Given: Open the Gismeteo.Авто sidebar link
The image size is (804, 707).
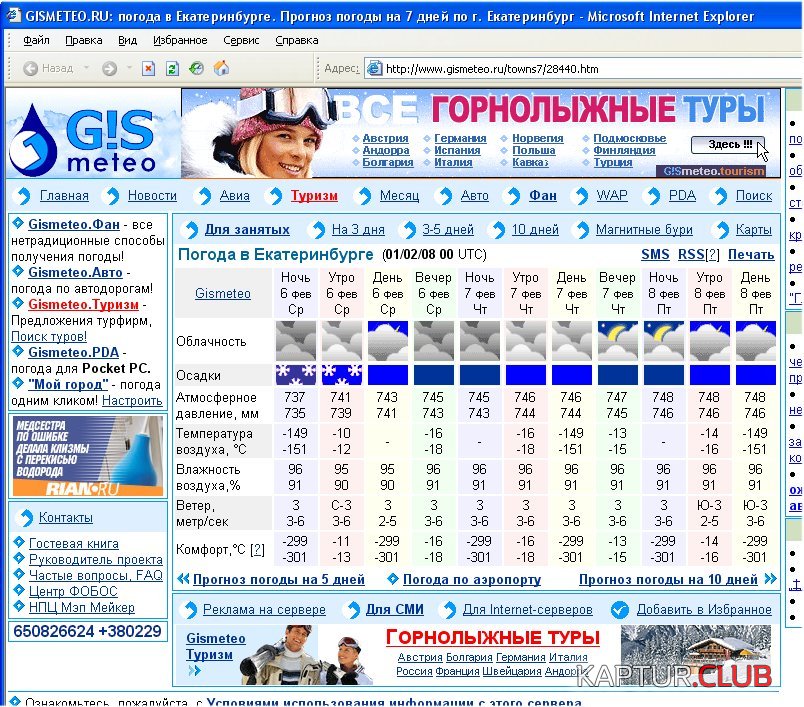Looking at the screenshot, I should tap(75, 273).
